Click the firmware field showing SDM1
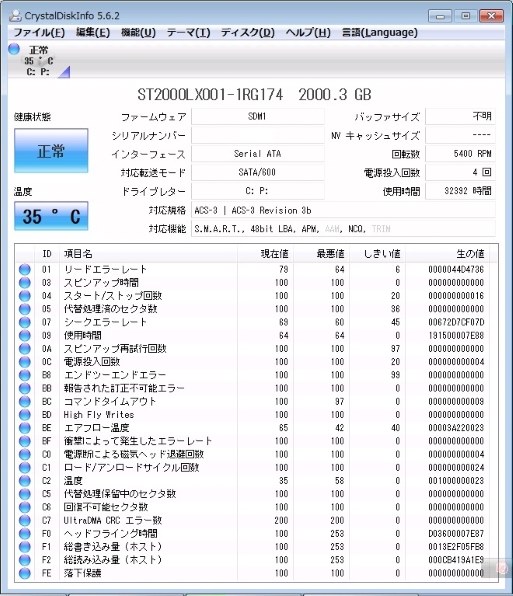The width and height of the screenshot is (513, 596). 258,116
